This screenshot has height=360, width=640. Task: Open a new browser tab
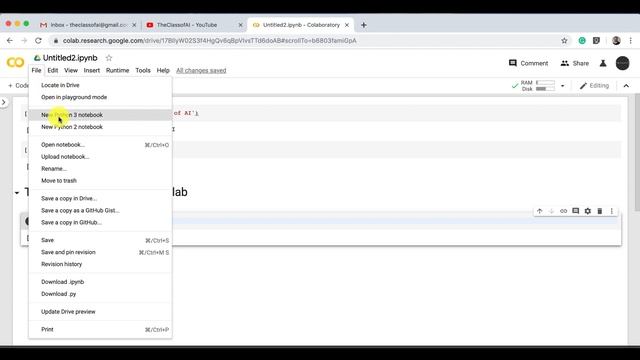[x=364, y=25]
